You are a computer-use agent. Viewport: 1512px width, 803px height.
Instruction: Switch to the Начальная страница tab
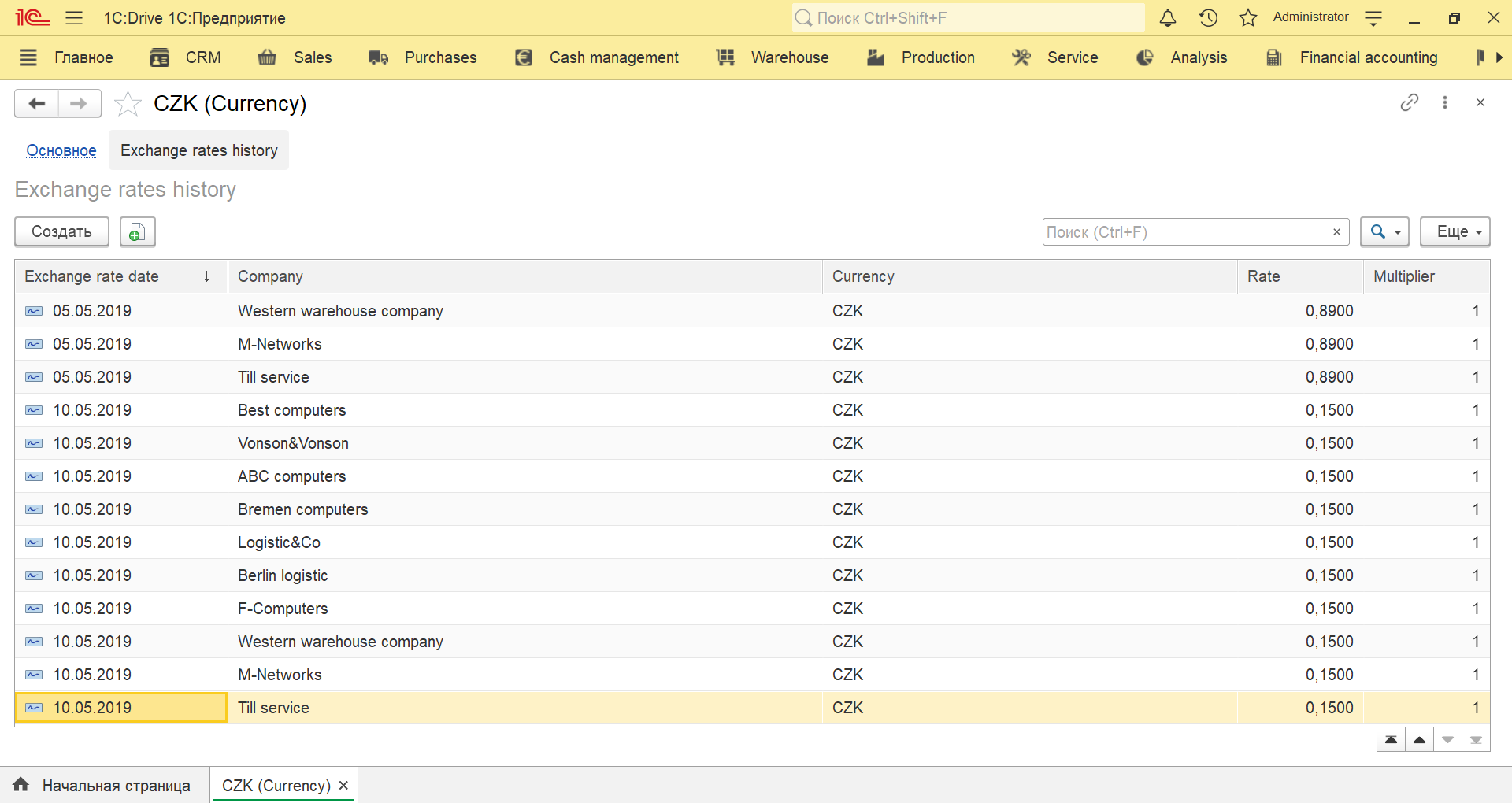coord(105,786)
